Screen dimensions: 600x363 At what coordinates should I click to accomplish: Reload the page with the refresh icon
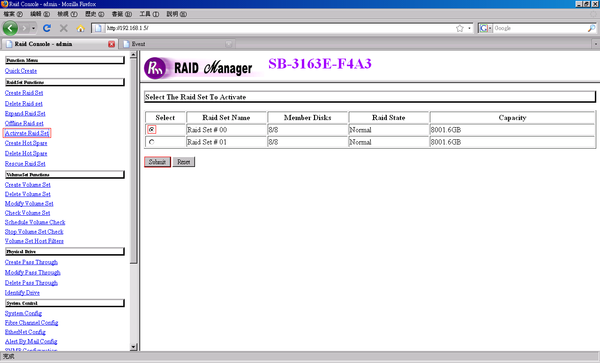coord(47,28)
